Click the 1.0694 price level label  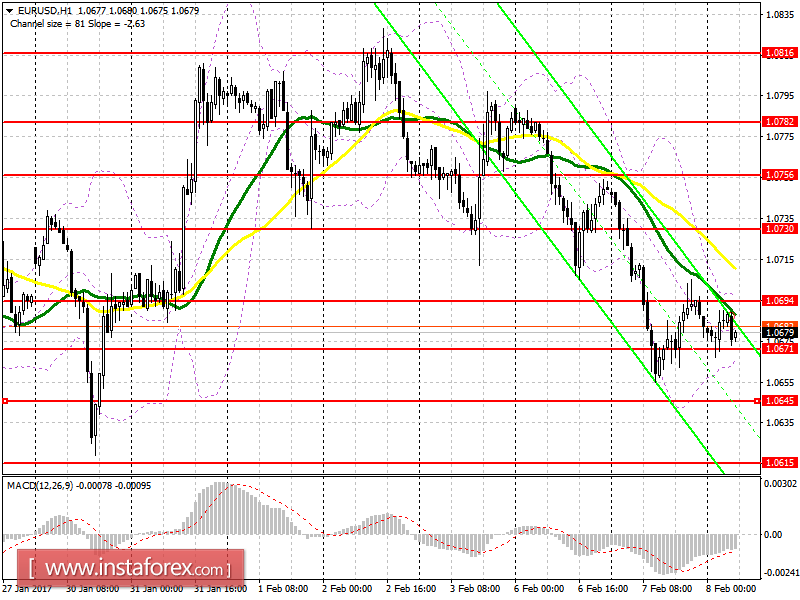pos(780,301)
